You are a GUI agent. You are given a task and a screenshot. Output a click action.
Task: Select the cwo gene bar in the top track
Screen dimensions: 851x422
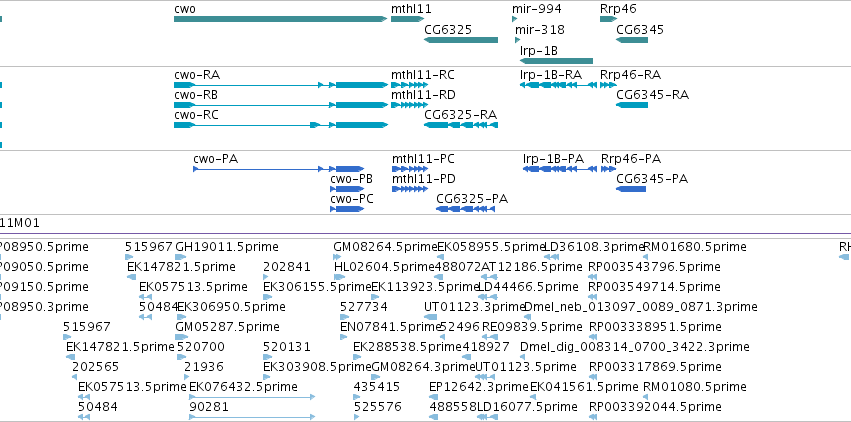point(281,19)
